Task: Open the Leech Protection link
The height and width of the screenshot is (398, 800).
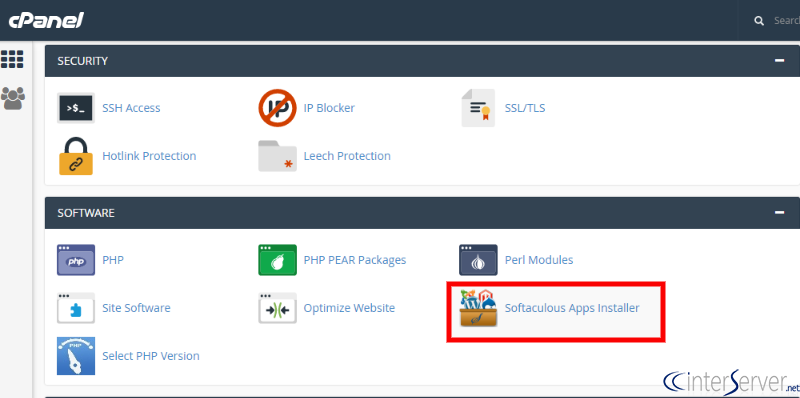Action: (x=347, y=156)
